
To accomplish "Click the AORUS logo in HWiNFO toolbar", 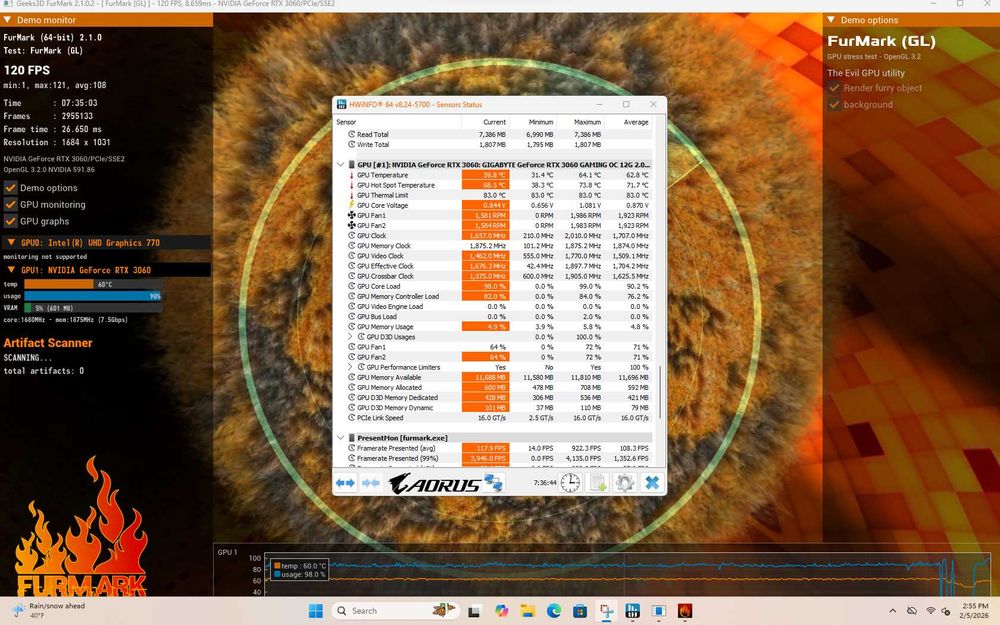I will tap(435, 483).
